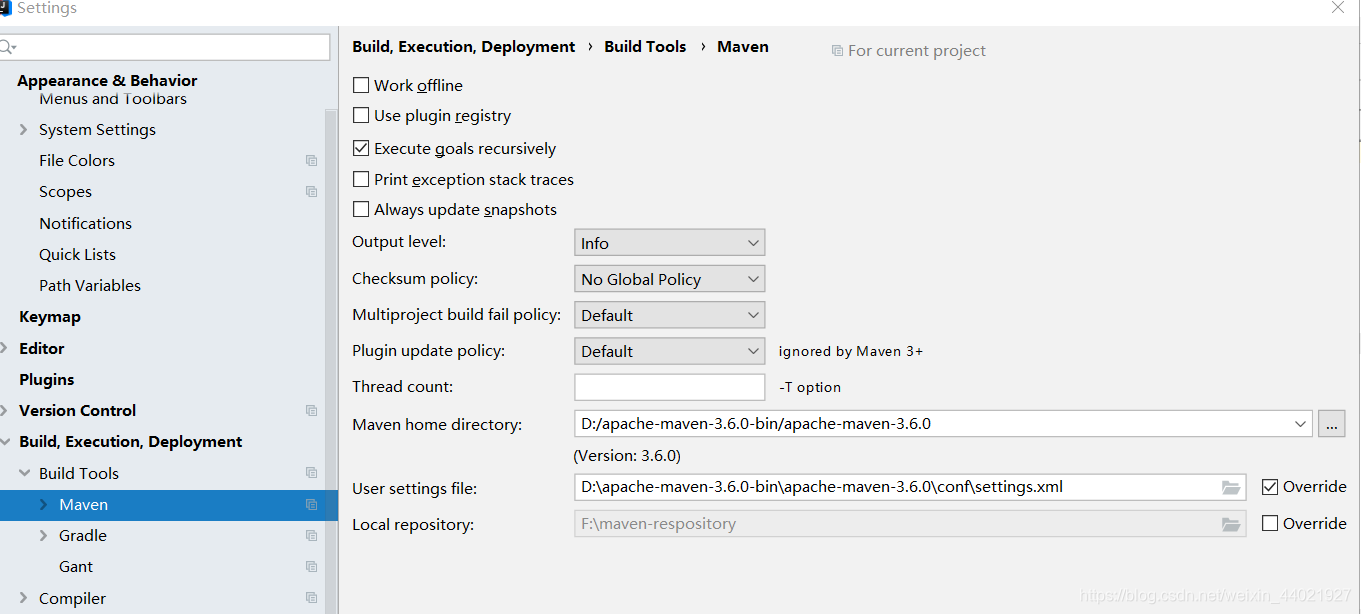Enable Print exception stack traces
Viewport: 1361px width, 614px height.
click(x=361, y=179)
